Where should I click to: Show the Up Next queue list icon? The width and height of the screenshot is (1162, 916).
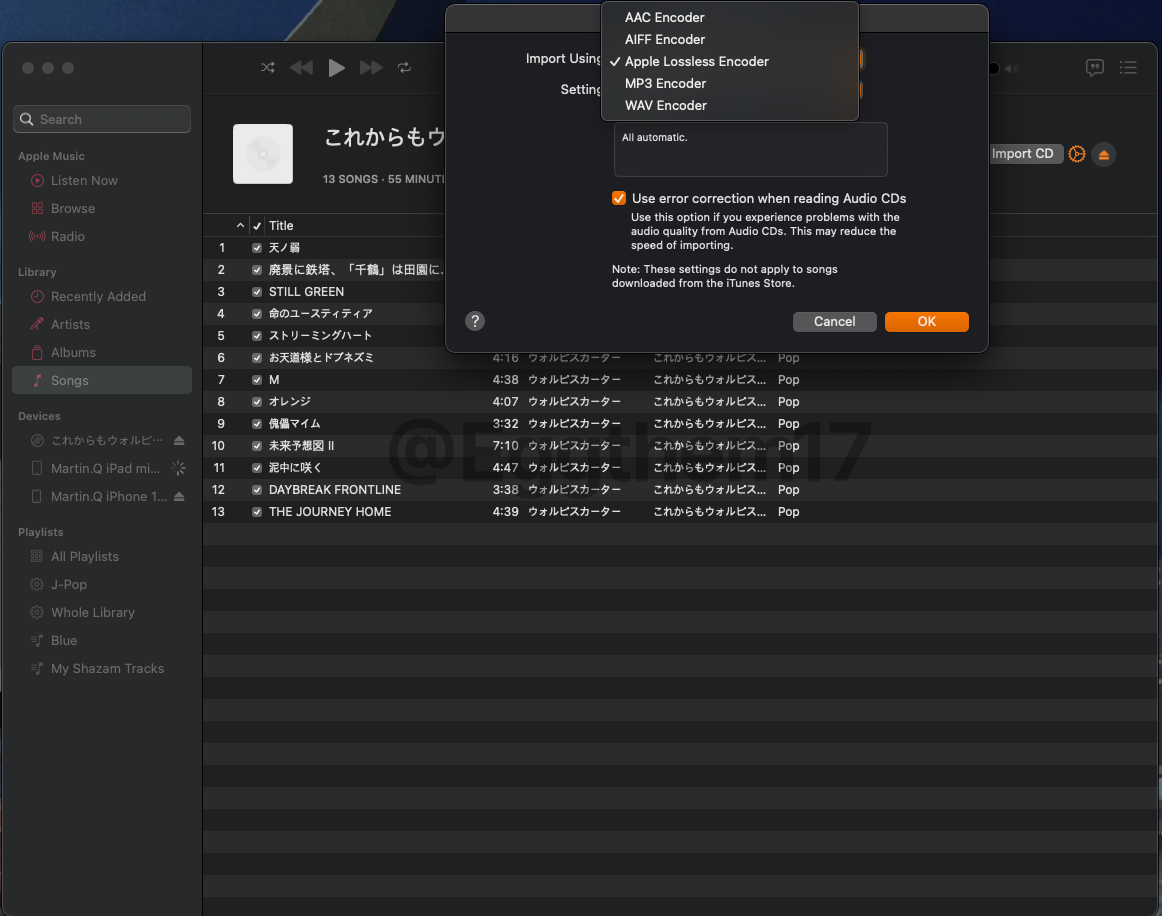click(x=1128, y=67)
